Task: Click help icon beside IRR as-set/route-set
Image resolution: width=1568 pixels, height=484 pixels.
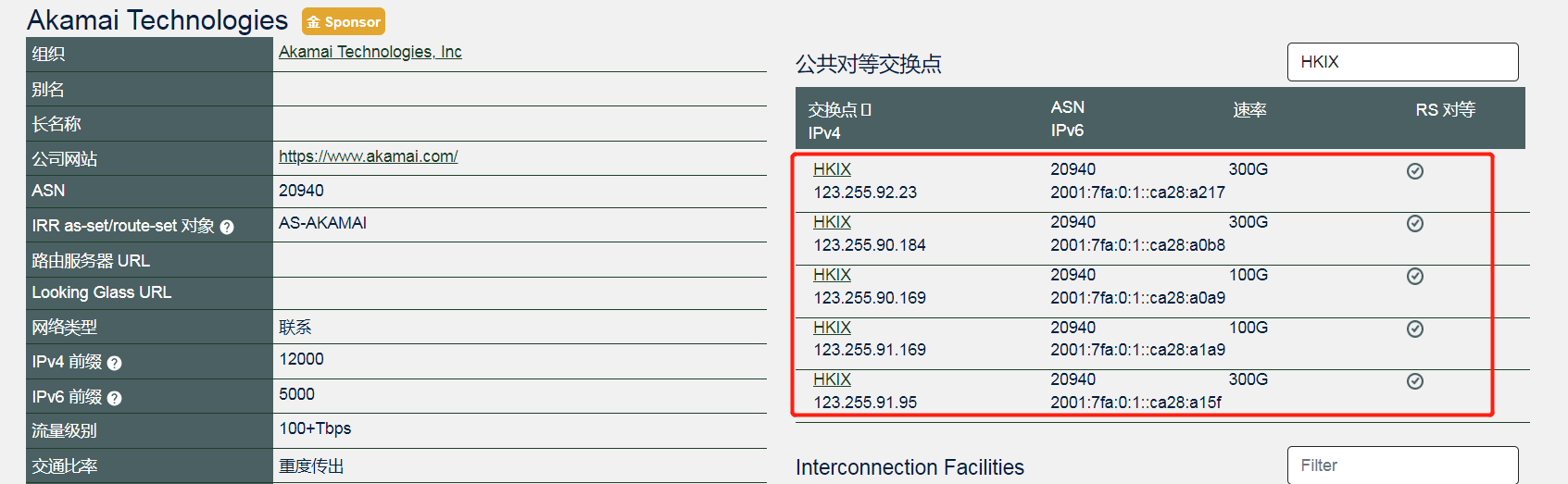Action: click(227, 227)
